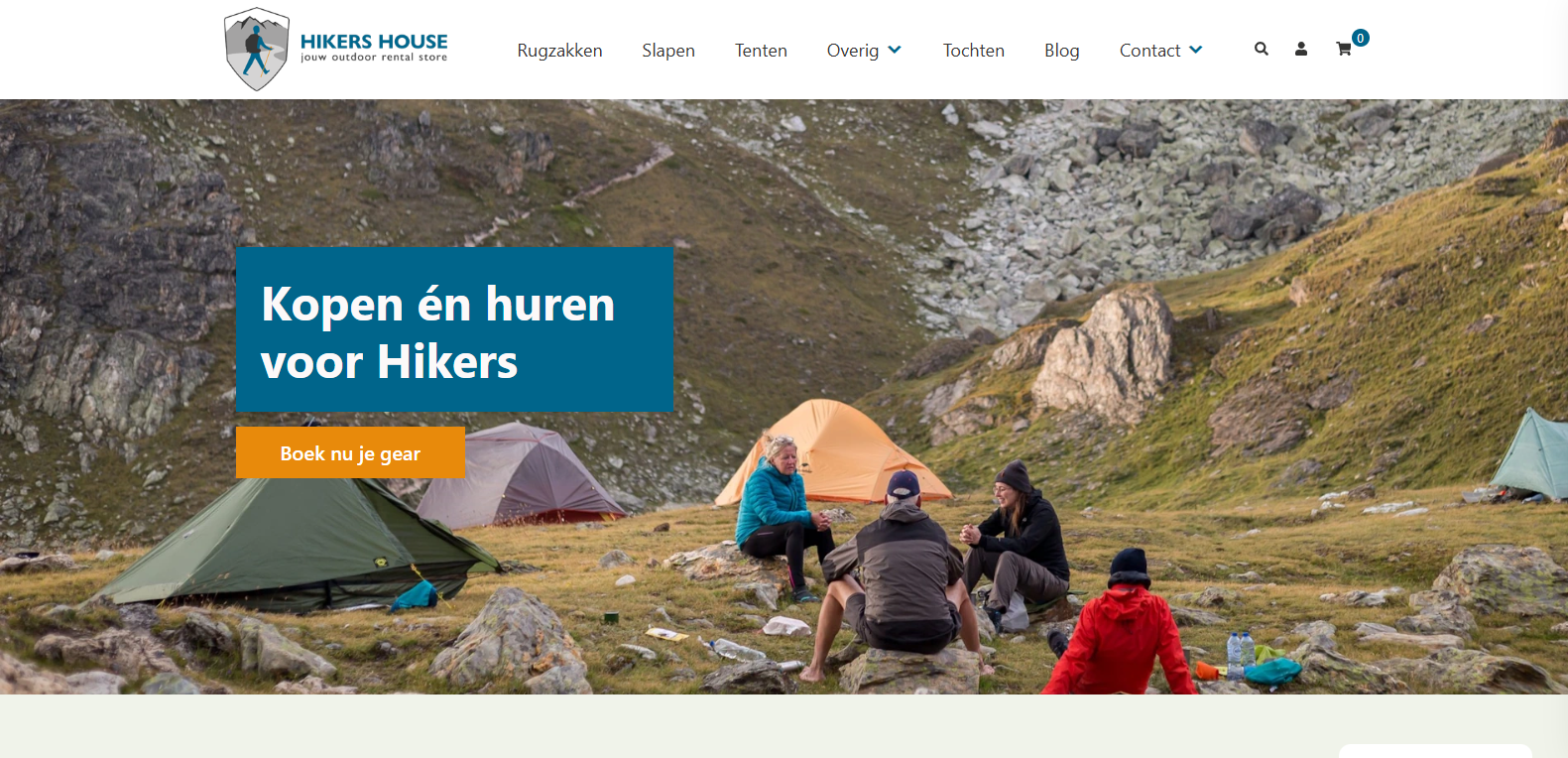This screenshot has width=1568, height=758.
Task: Open the site search magnifier icon
Action: [x=1262, y=49]
